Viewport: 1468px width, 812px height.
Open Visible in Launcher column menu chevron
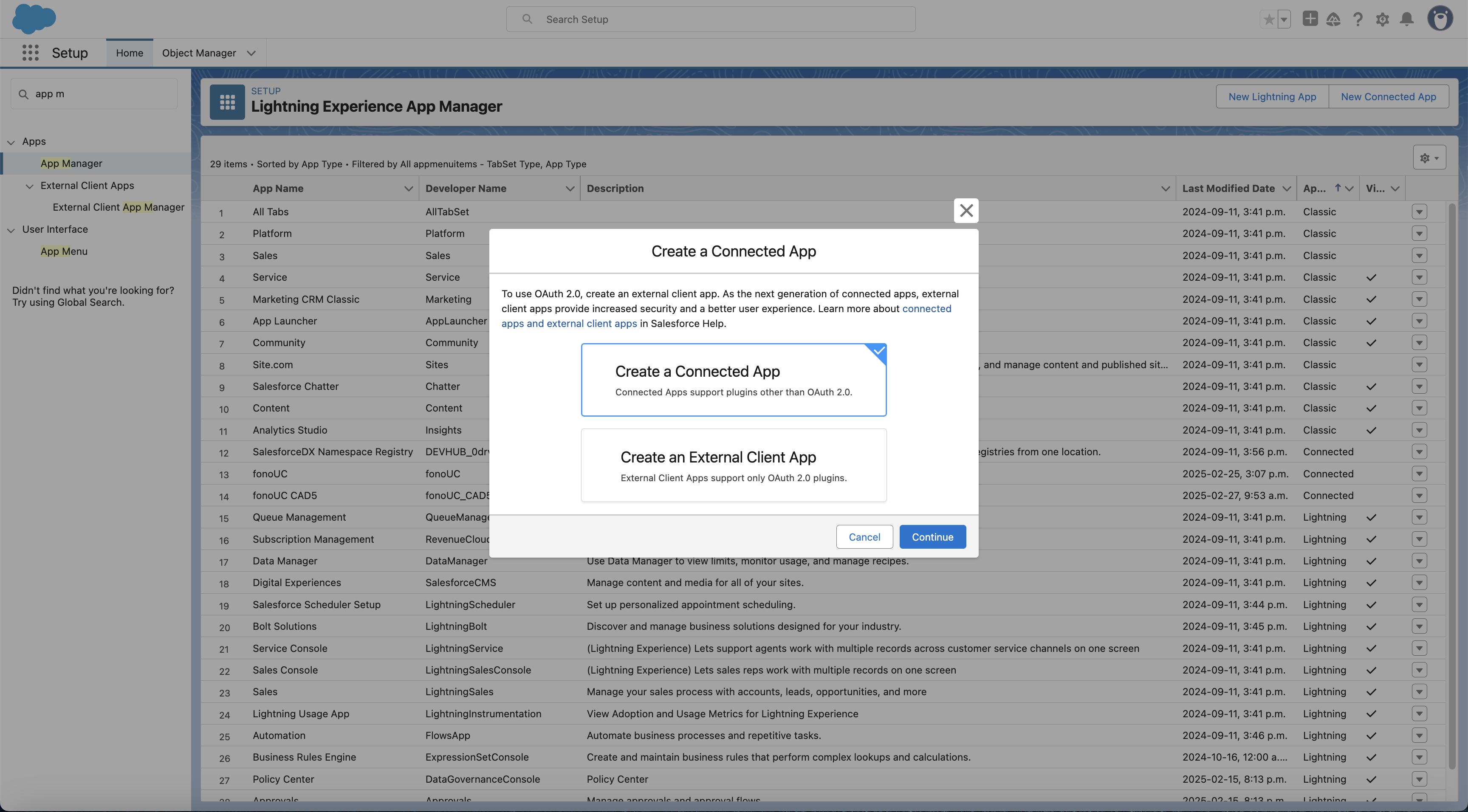coord(1395,189)
